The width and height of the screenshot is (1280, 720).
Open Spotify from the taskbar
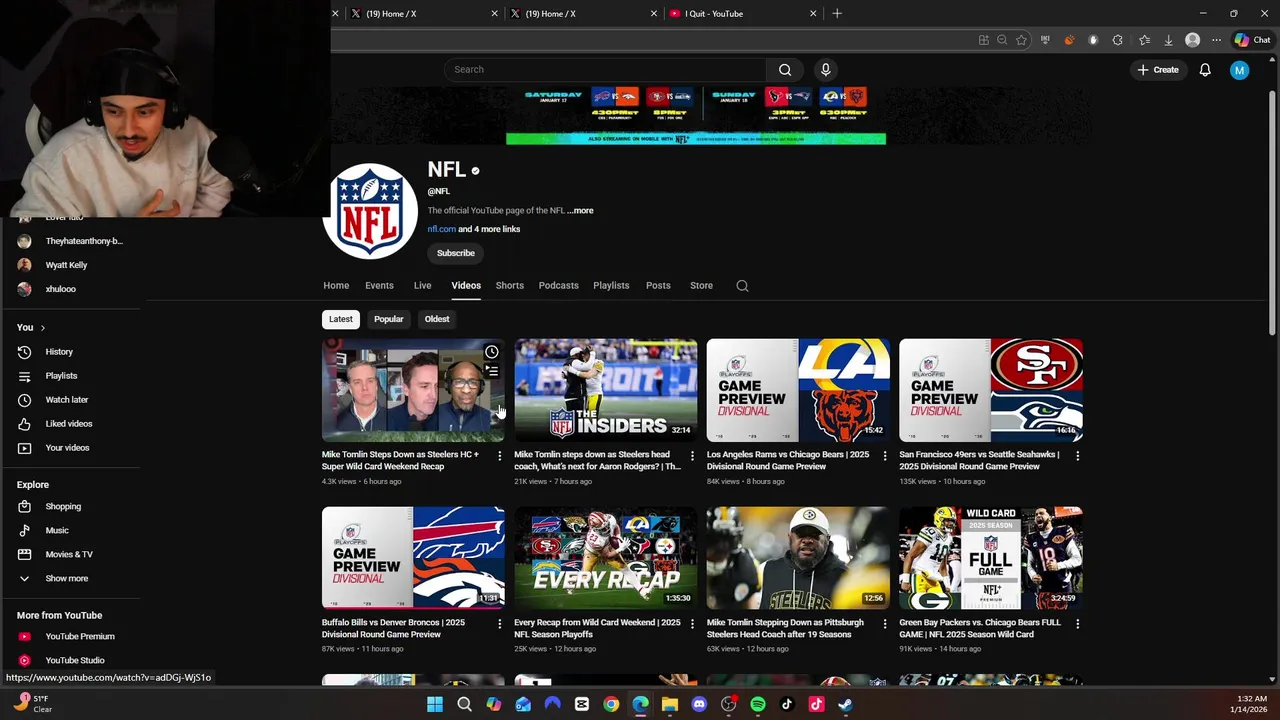click(757, 704)
